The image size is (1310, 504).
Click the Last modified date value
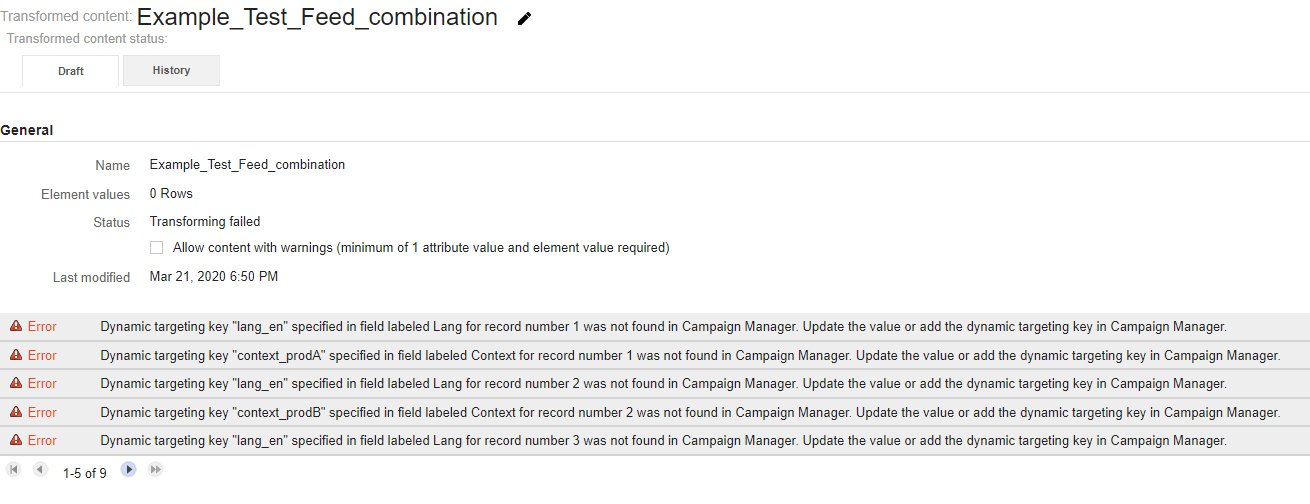pyautogui.click(x=214, y=276)
